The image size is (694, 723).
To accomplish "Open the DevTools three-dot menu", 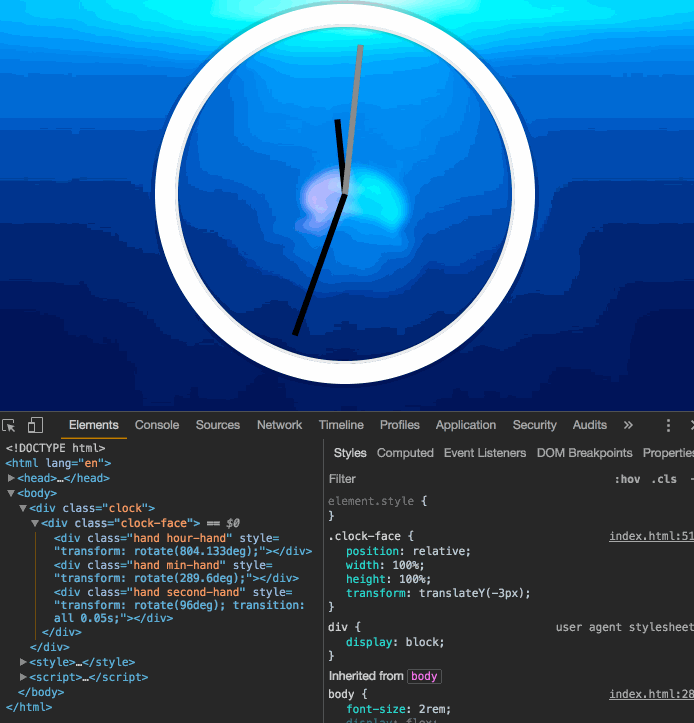I will pos(668,425).
